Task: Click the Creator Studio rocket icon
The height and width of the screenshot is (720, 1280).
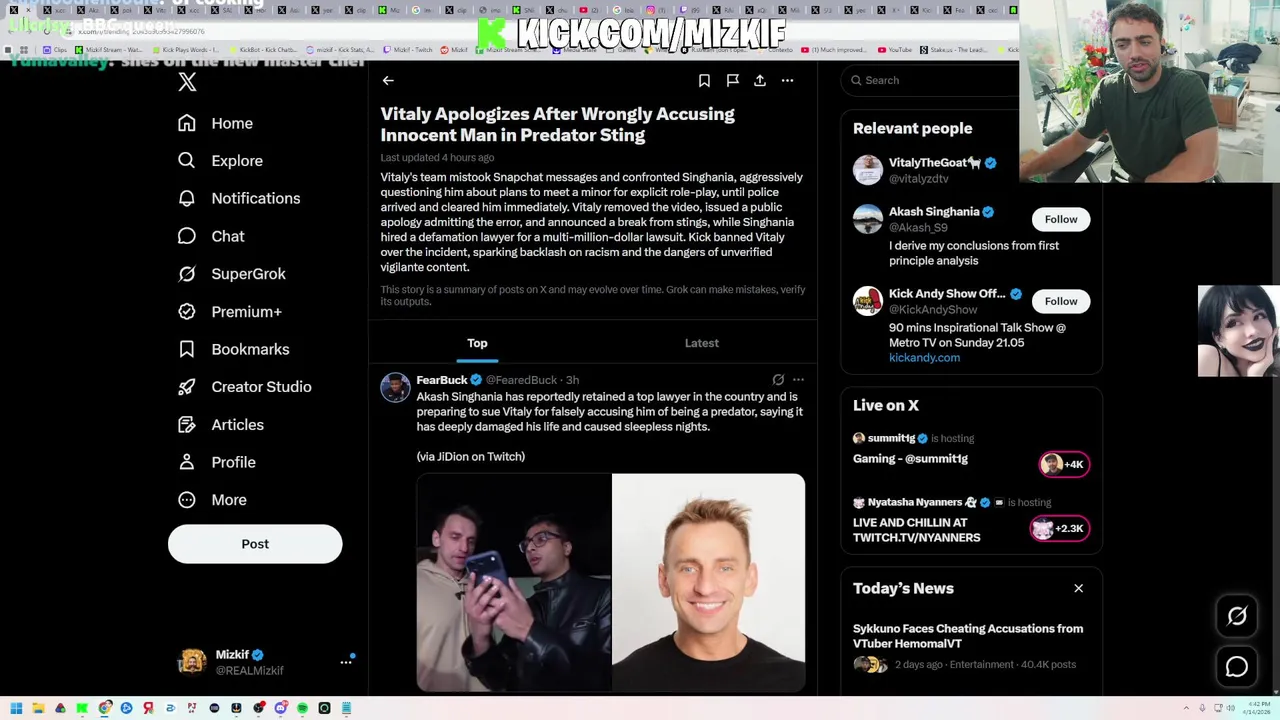Action: [x=186, y=387]
